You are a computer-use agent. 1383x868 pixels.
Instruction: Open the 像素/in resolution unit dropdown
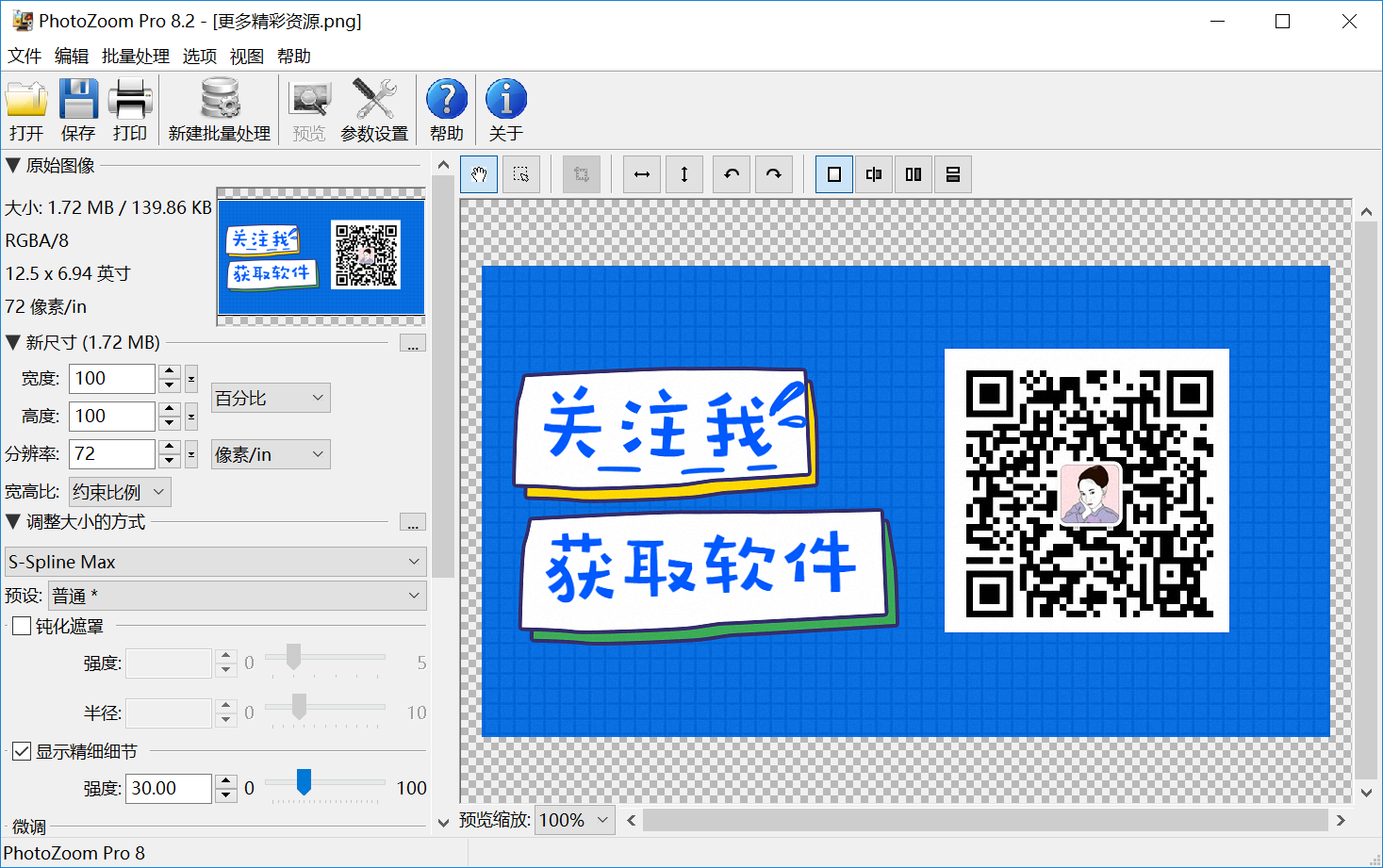coord(271,454)
